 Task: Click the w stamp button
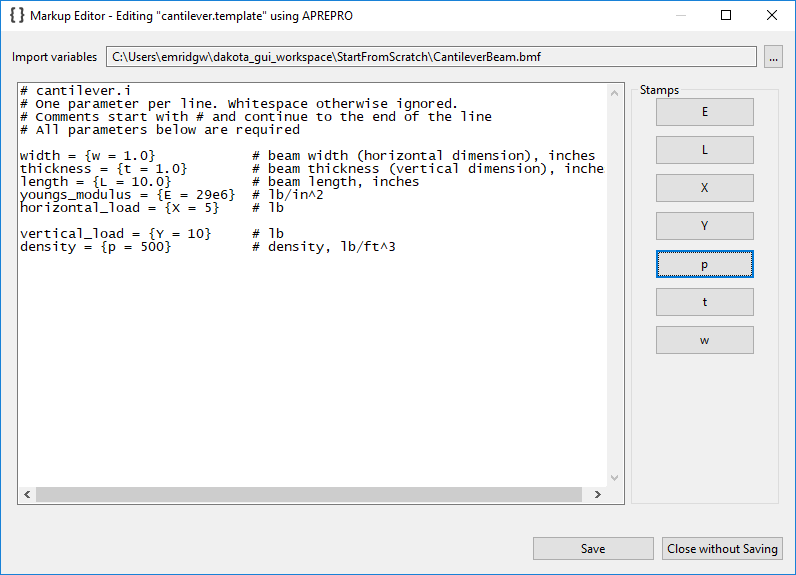(x=705, y=340)
